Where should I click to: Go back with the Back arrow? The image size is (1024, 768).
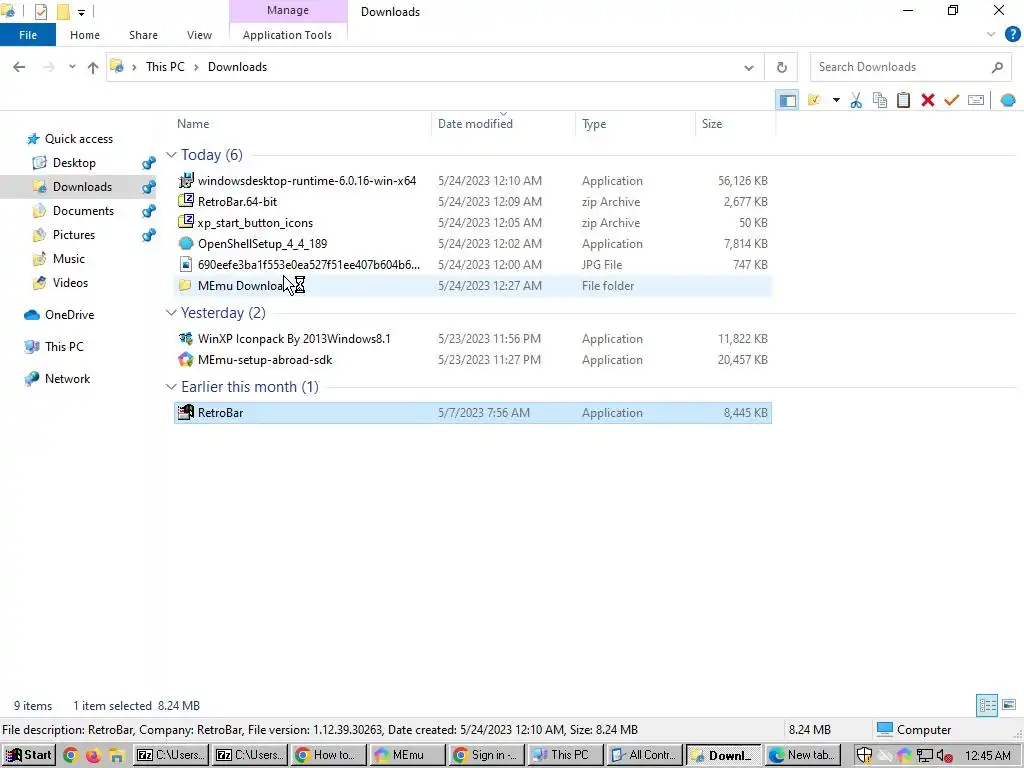[x=19, y=67]
